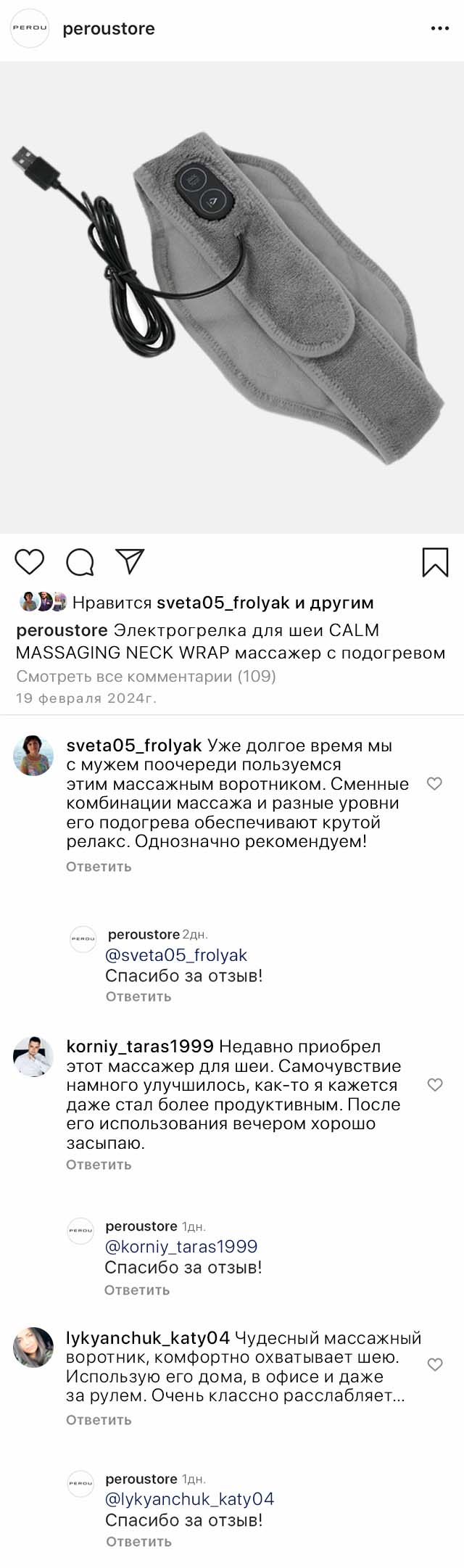The height and width of the screenshot is (1568, 464).
Task: Open sveta05_frolyak's profile picture
Action: [33, 756]
